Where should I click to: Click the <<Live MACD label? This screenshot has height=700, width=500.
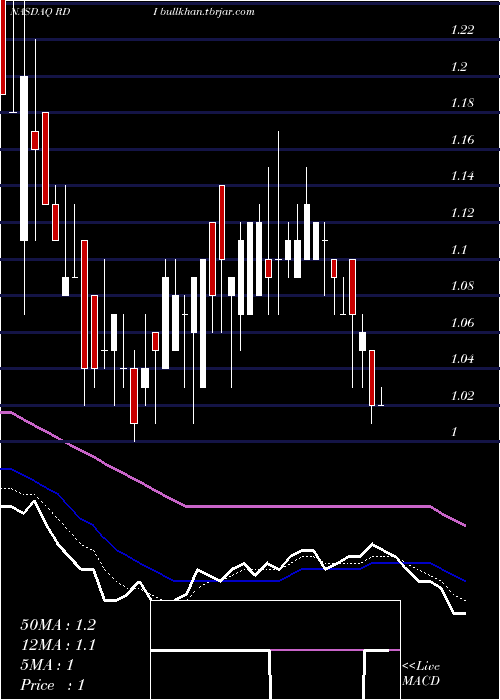pos(421,674)
